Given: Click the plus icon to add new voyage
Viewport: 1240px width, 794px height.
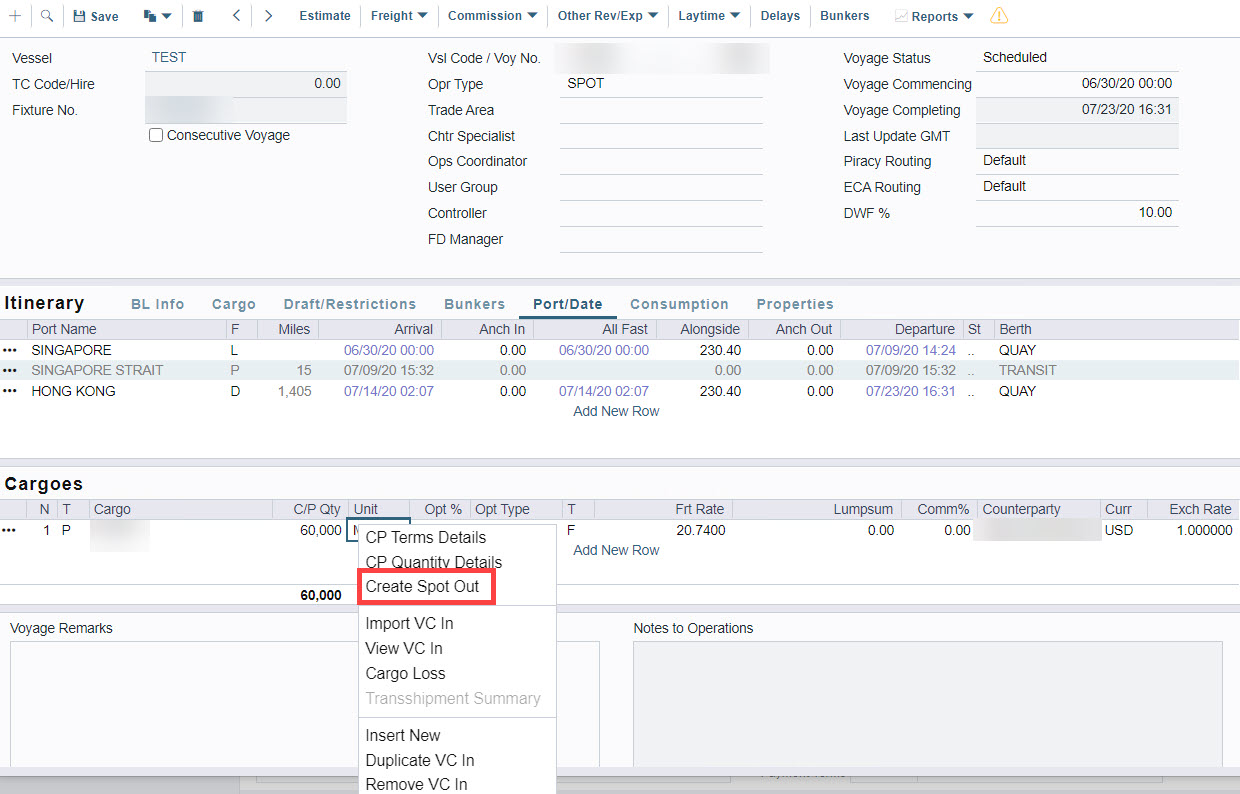Looking at the screenshot, I should (15, 16).
